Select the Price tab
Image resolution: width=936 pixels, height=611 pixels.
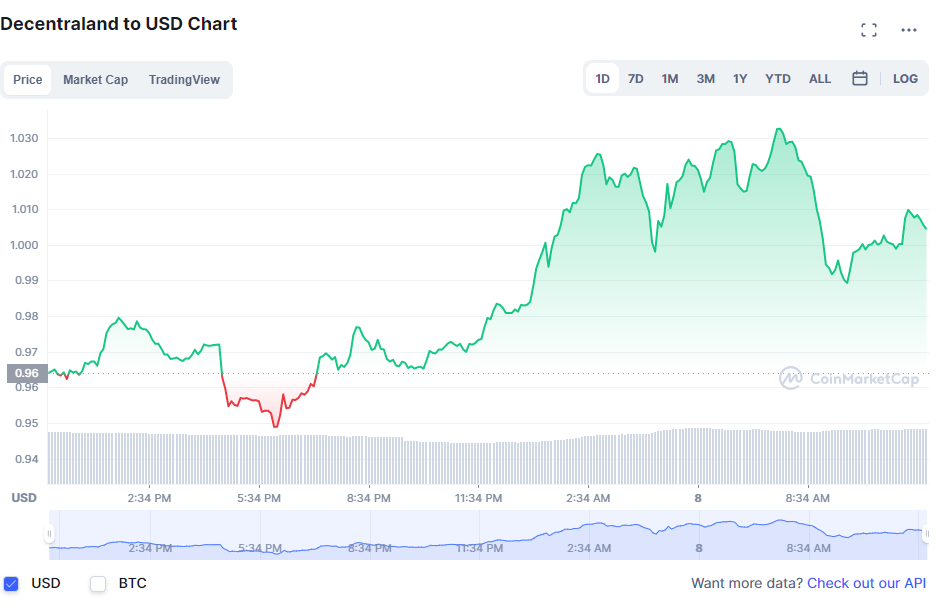[27, 79]
